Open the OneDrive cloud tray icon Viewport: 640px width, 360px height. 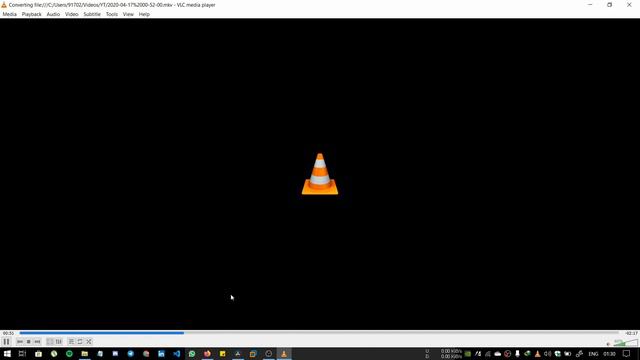pos(498,354)
